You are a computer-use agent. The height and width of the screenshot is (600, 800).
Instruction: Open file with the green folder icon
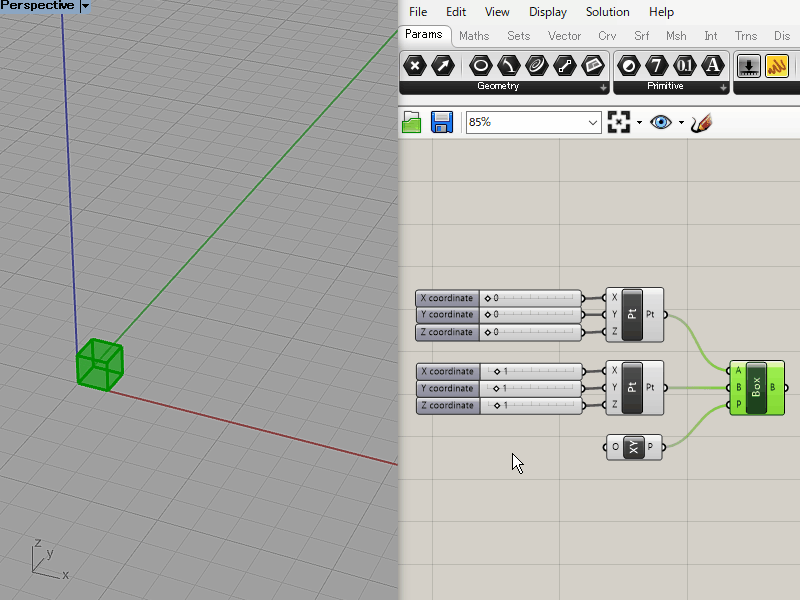pyautogui.click(x=412, y=122)
